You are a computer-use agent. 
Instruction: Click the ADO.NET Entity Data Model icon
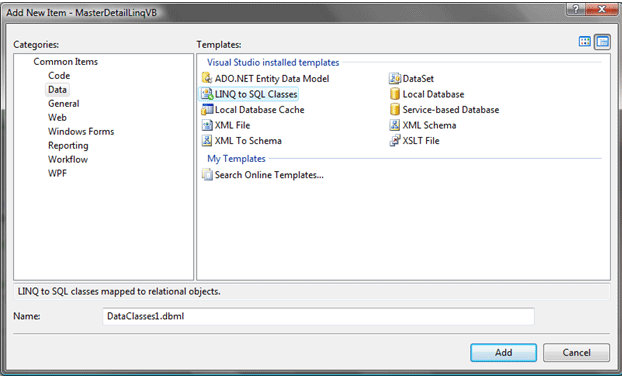207,78
